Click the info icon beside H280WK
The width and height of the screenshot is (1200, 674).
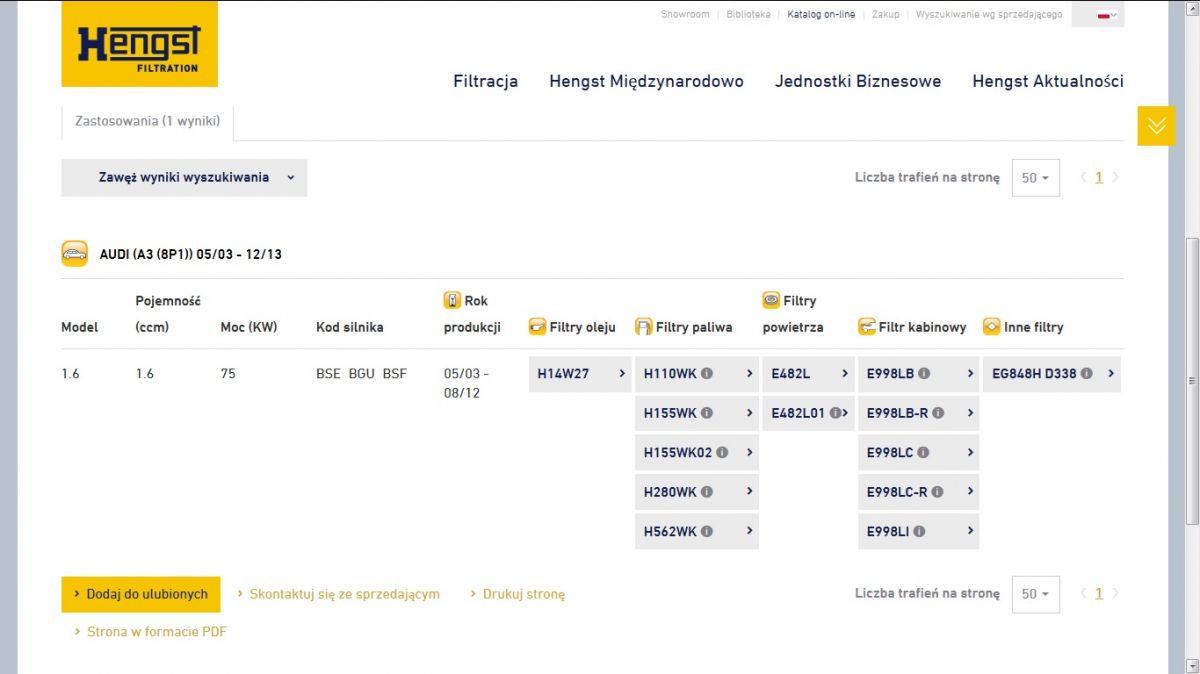pyautogui.click(x=707, y=492)
